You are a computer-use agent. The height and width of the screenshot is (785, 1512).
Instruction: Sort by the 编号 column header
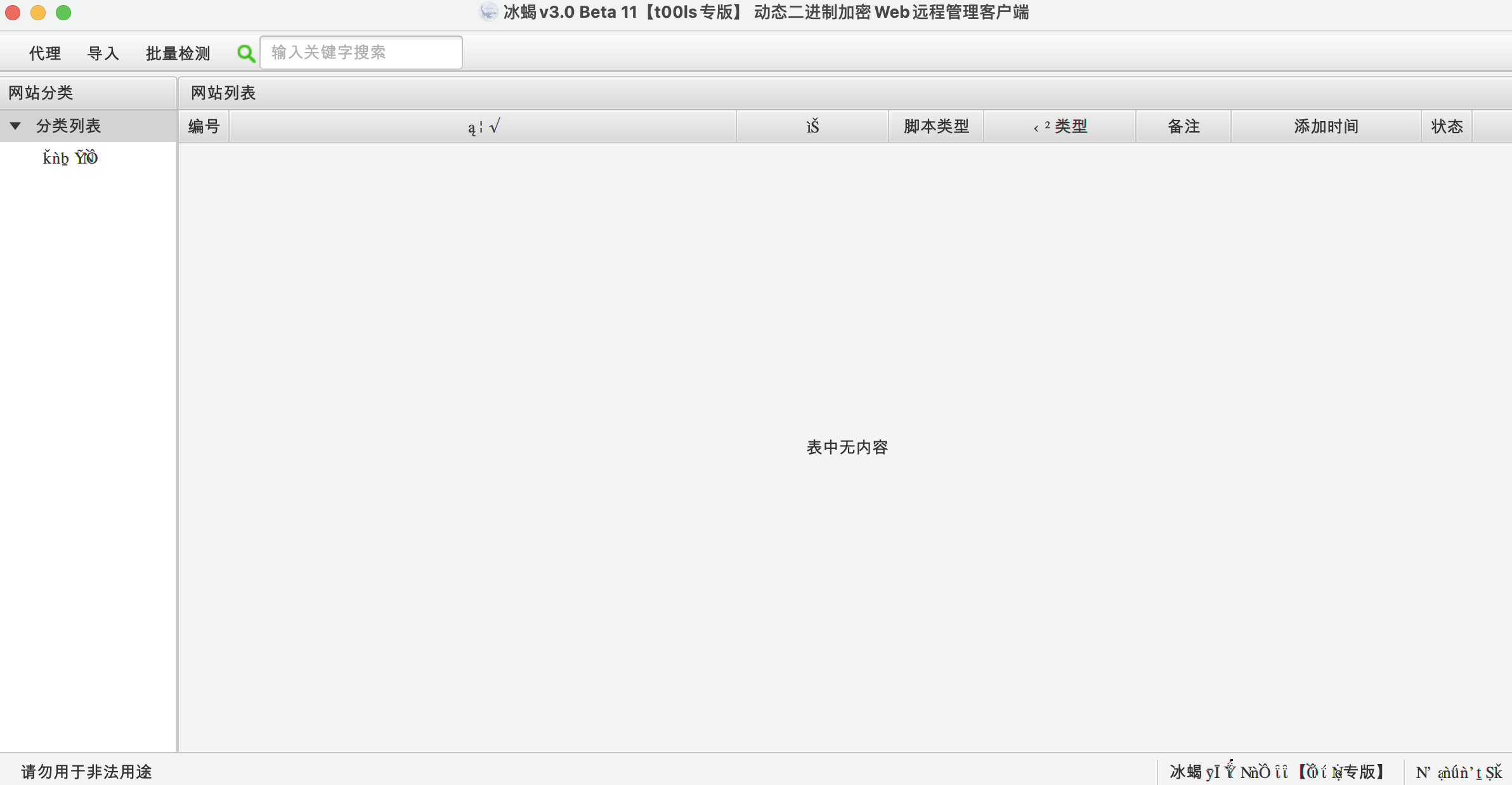pos(203,126)
